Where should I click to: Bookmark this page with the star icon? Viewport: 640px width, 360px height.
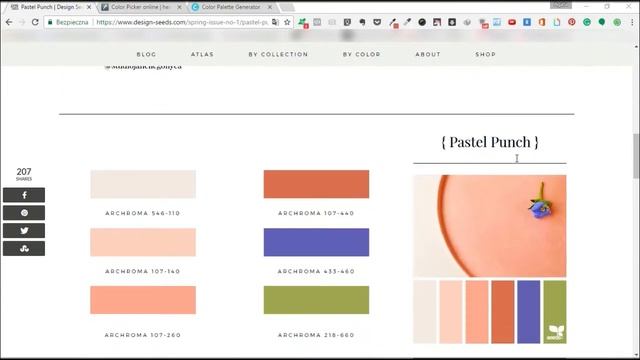[287, 22]
